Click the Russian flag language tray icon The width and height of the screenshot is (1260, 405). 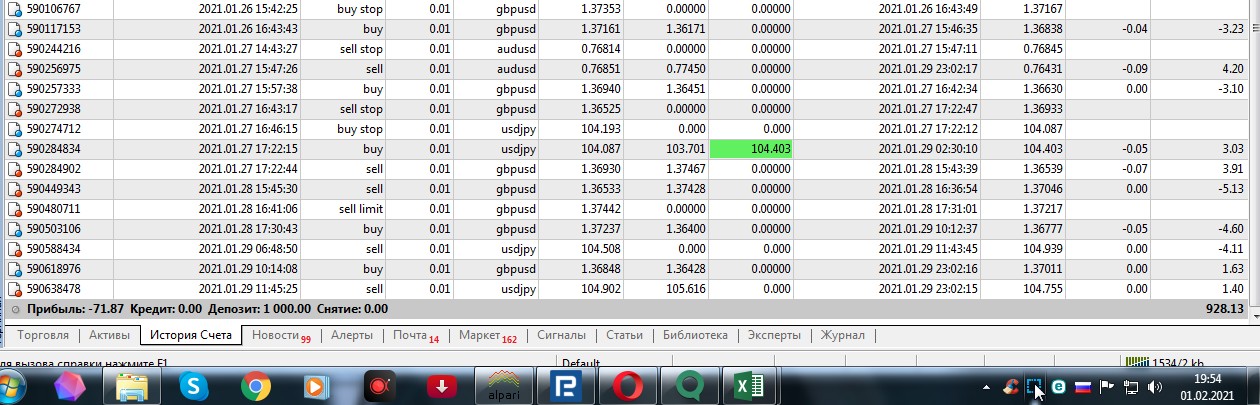tap(1082, 387)
